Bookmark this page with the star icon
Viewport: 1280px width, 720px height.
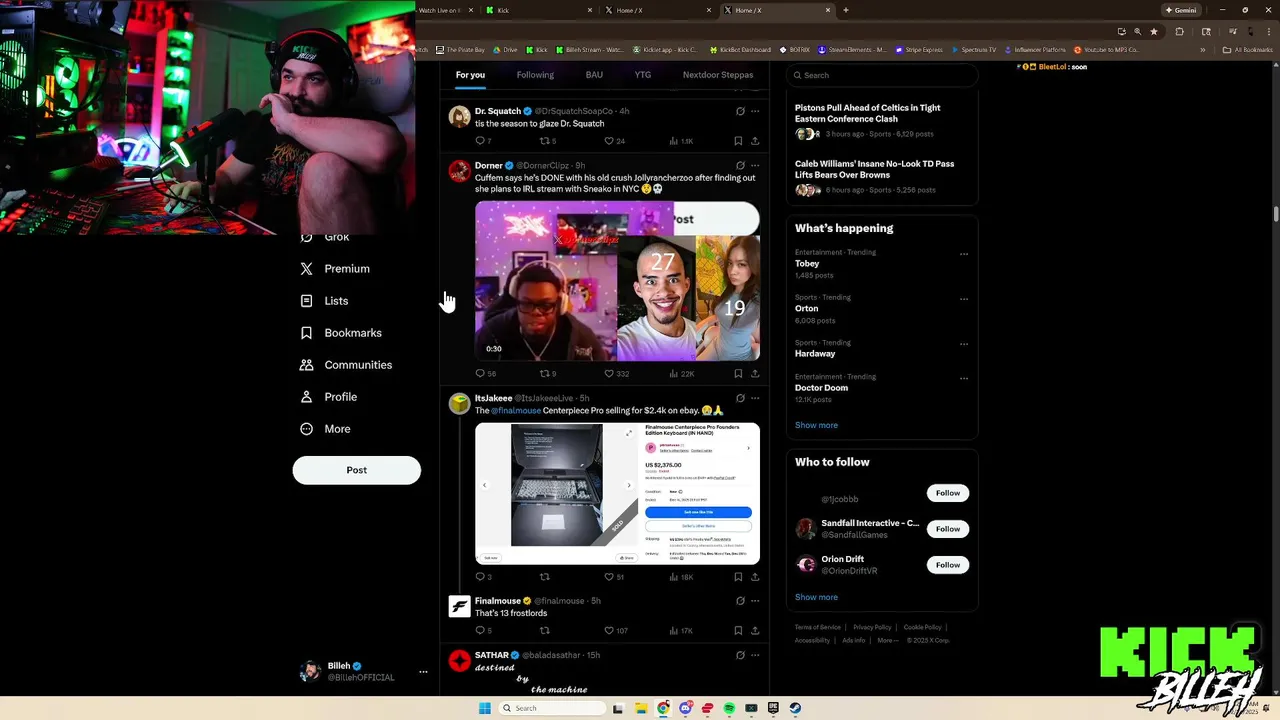point(1154,31)
